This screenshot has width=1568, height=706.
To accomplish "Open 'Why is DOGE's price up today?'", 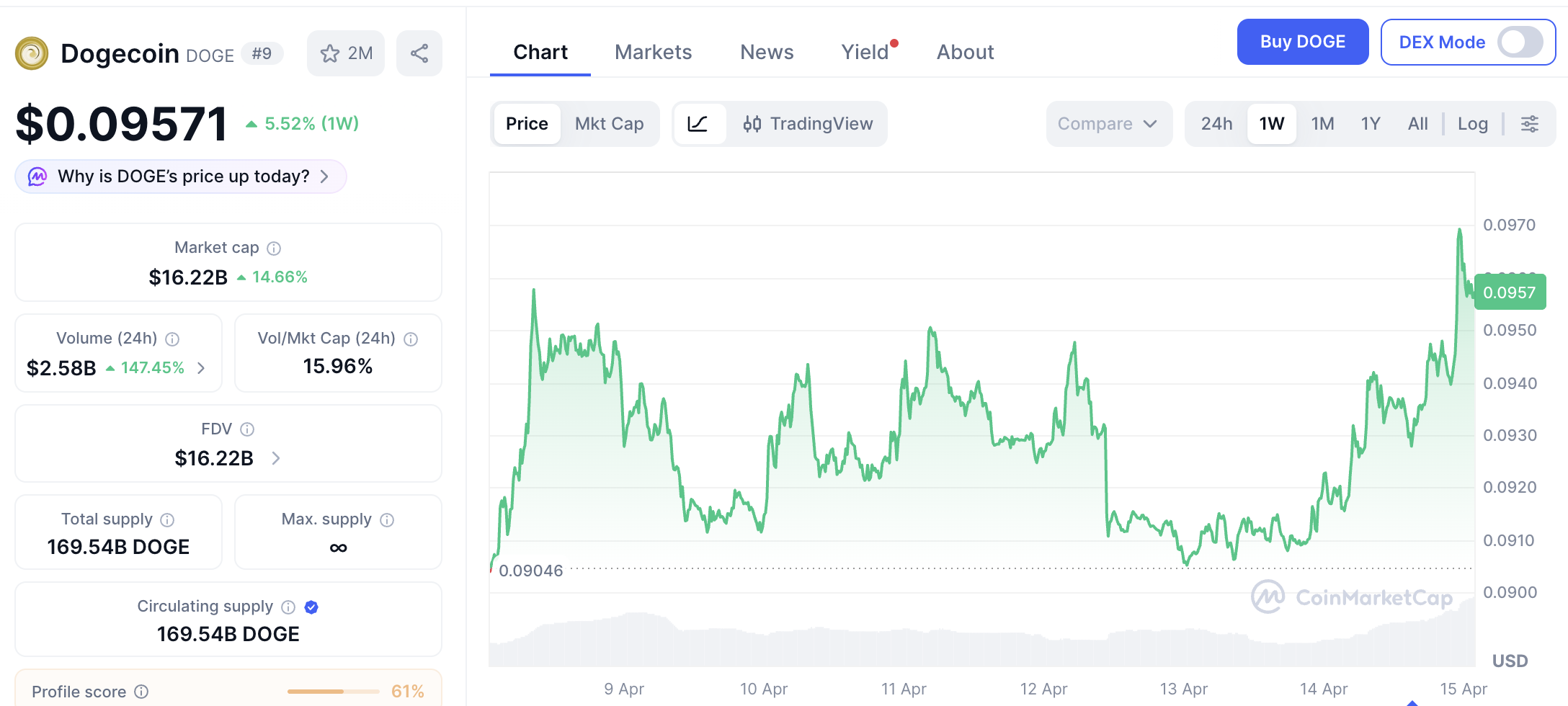I will click(x=181, y=176).
